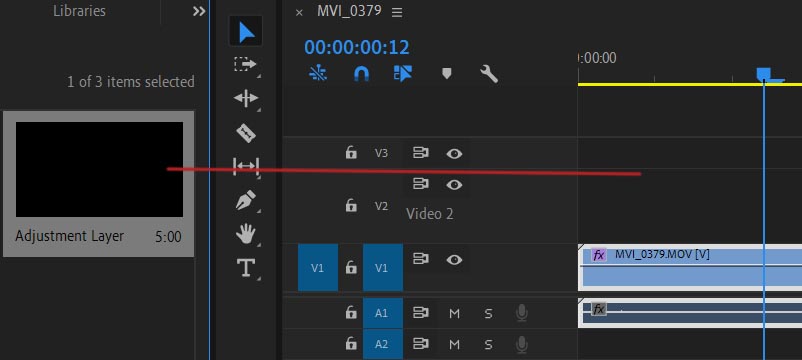Open Timeline display settings wrench
The width and height of the screenshot is (802, 360).
(489, 74)
